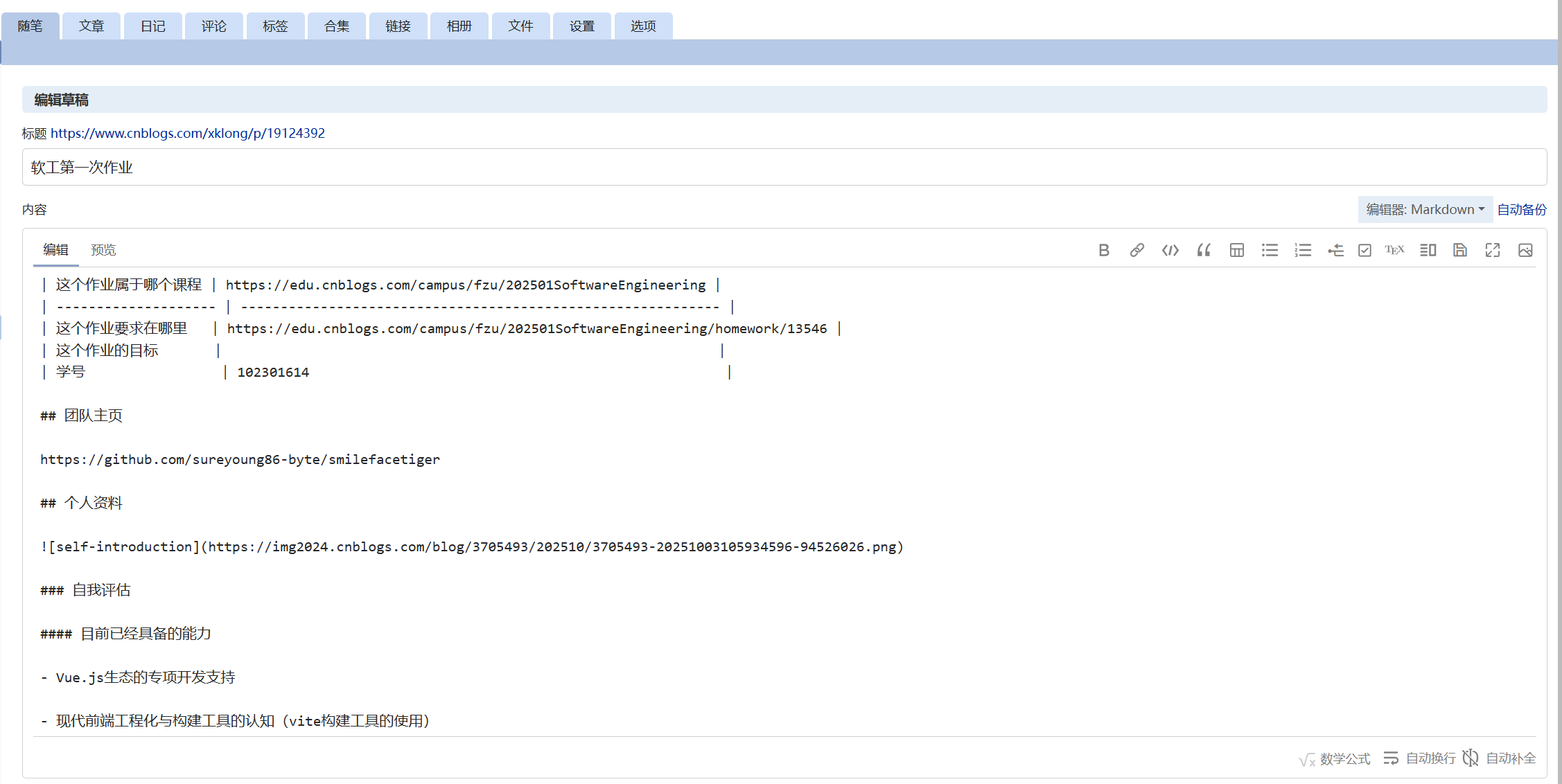Insert a code block using the code icon
The width and height of the screenshot is (1562, 784).
click(x=1170, y=250)
